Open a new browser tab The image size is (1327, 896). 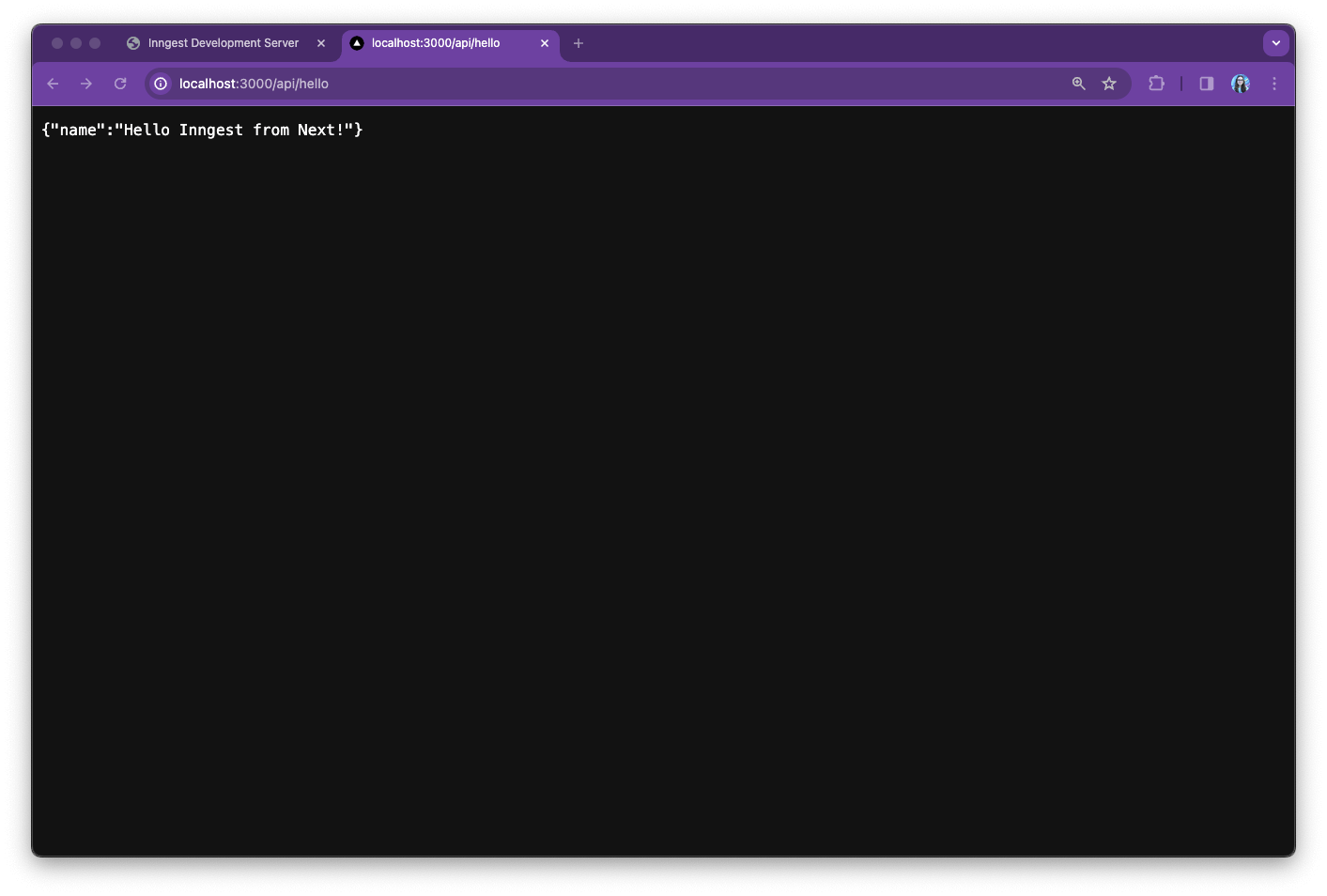pos(579,43)
